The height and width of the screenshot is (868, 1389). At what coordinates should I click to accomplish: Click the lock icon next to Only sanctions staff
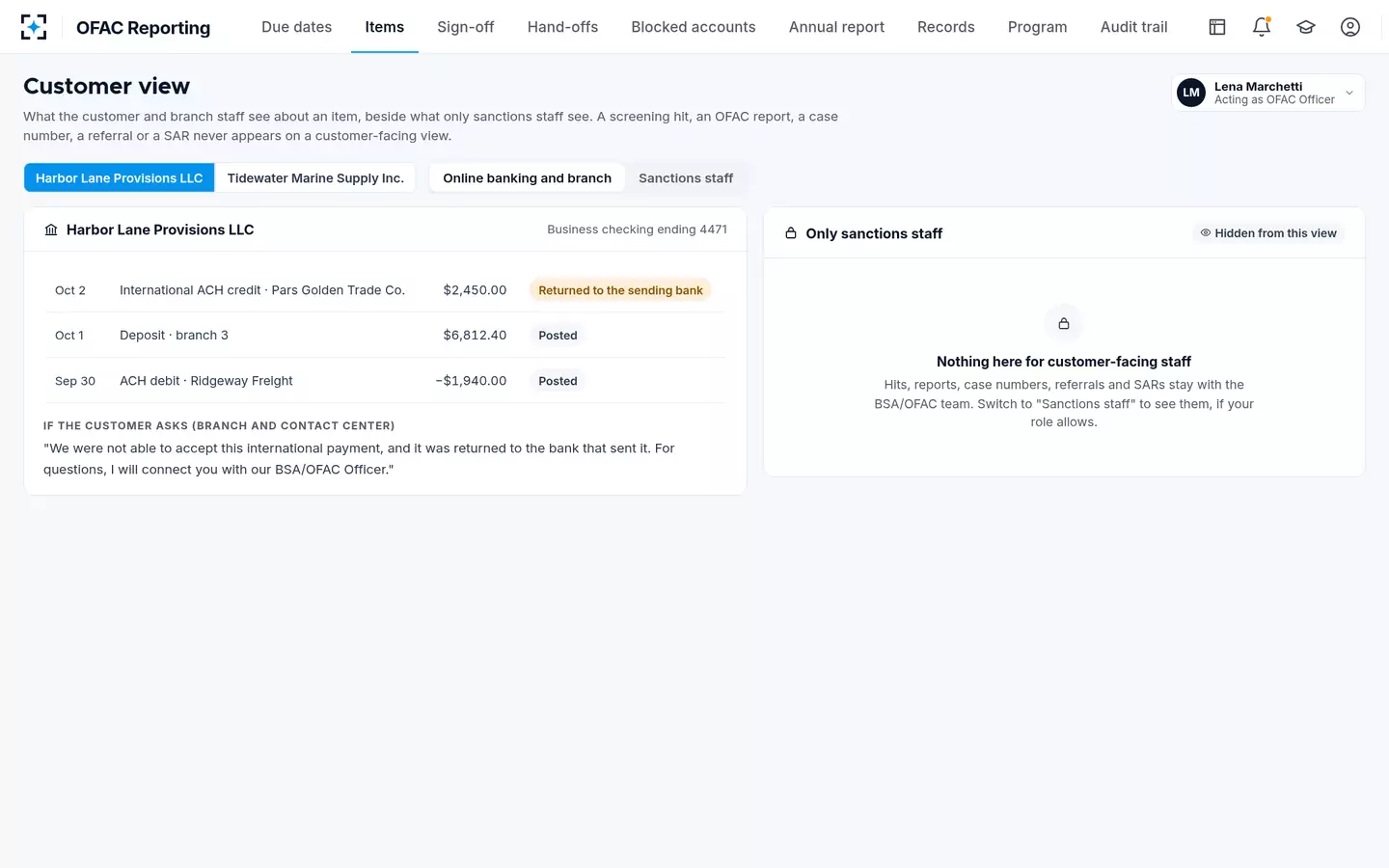pos(791,233)
